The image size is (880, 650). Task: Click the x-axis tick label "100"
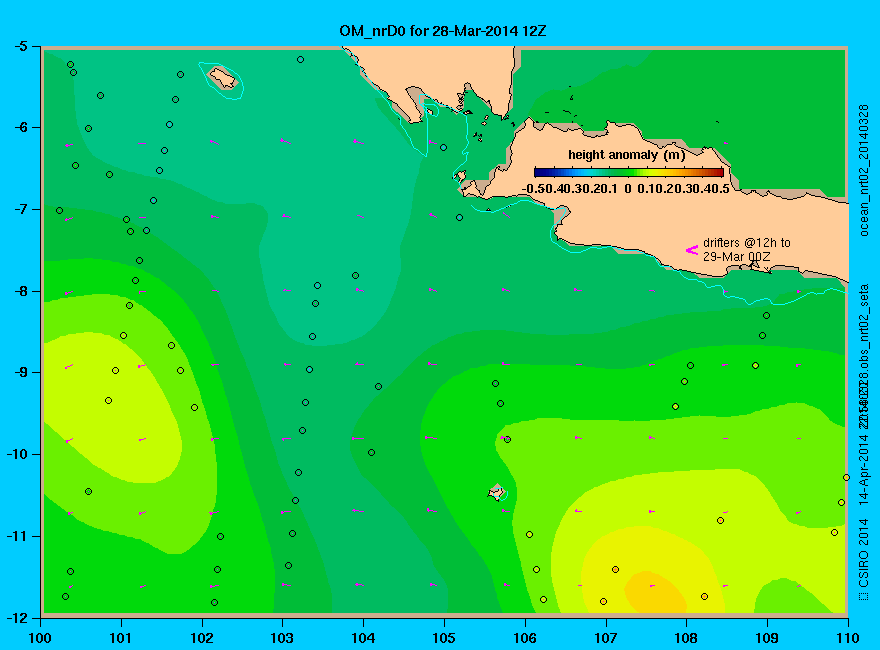click(40, 638)
